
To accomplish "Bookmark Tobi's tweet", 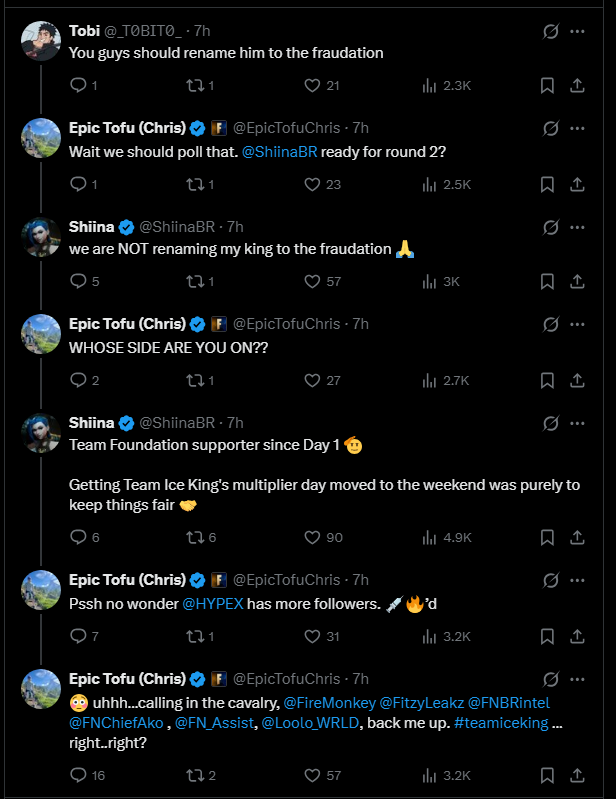I will (547, 87).
